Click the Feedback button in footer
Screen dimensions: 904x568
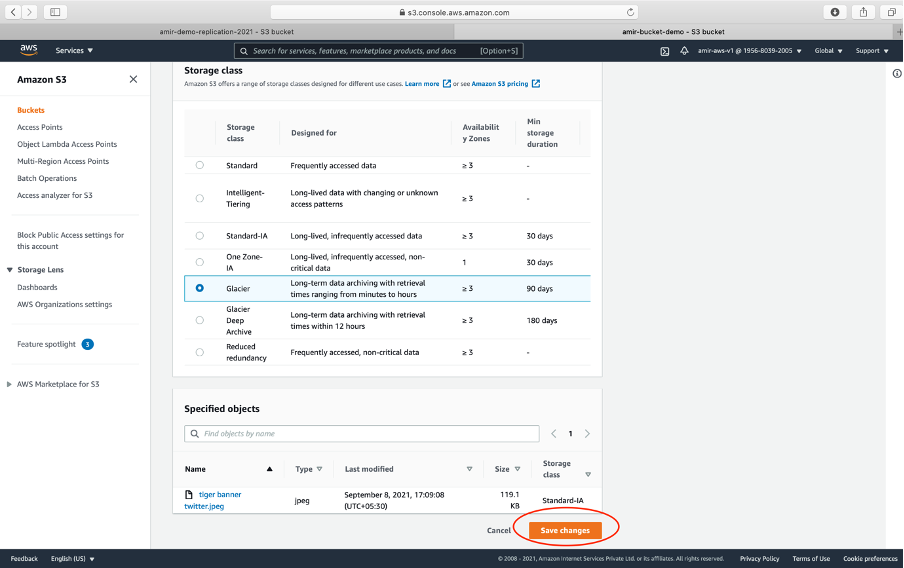coord(24,559)
